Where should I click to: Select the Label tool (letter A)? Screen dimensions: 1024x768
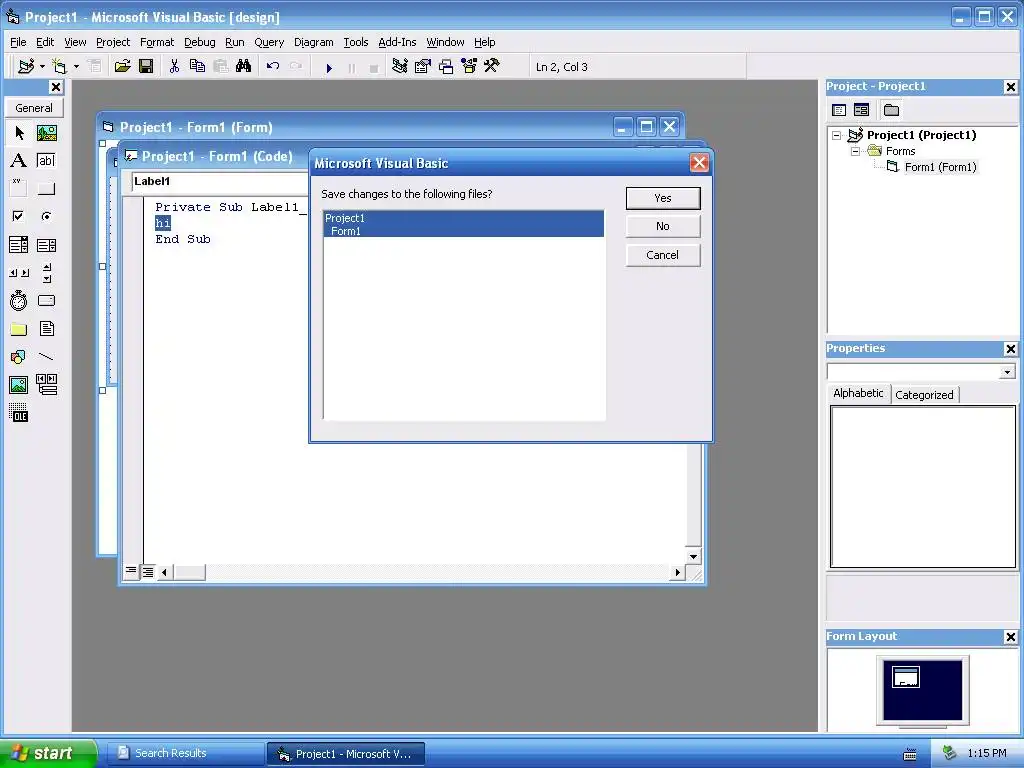[19, 161]
